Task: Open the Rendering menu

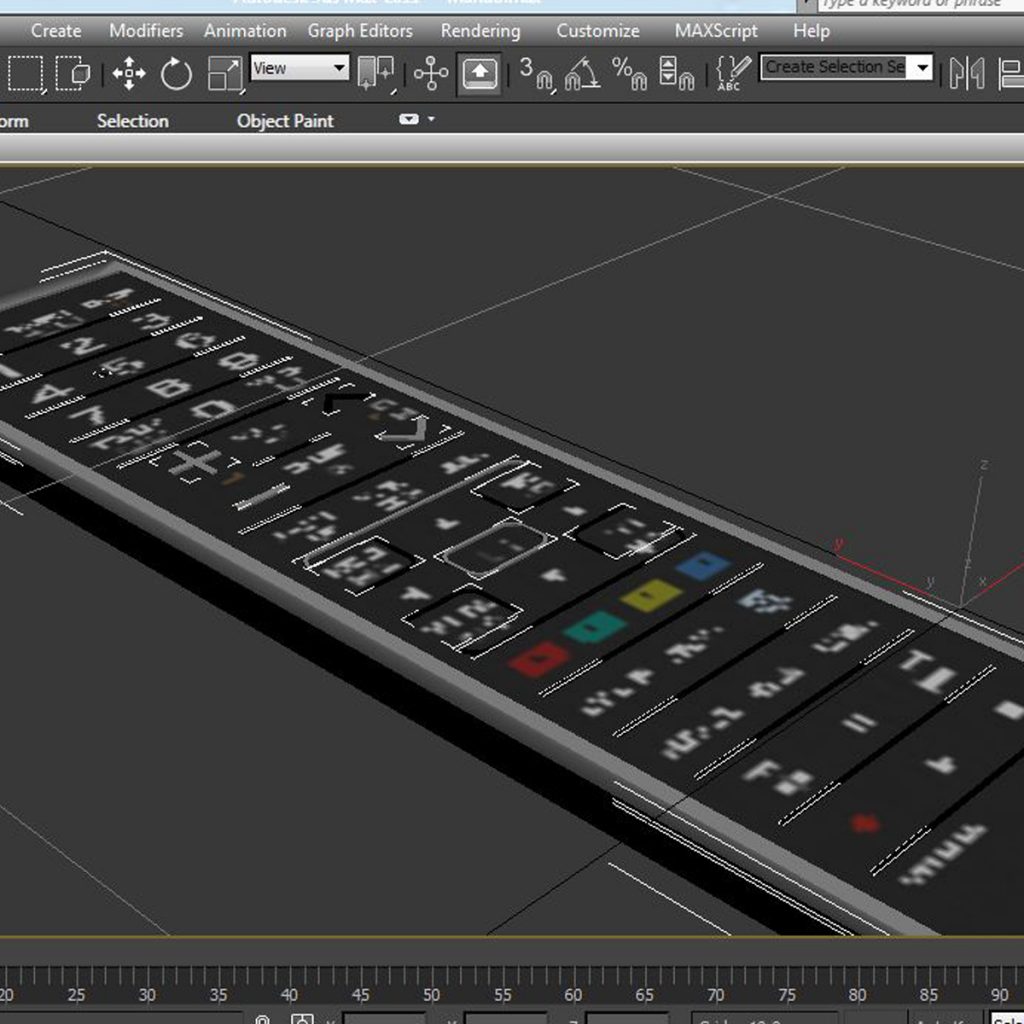Action: tap(480, 31)
